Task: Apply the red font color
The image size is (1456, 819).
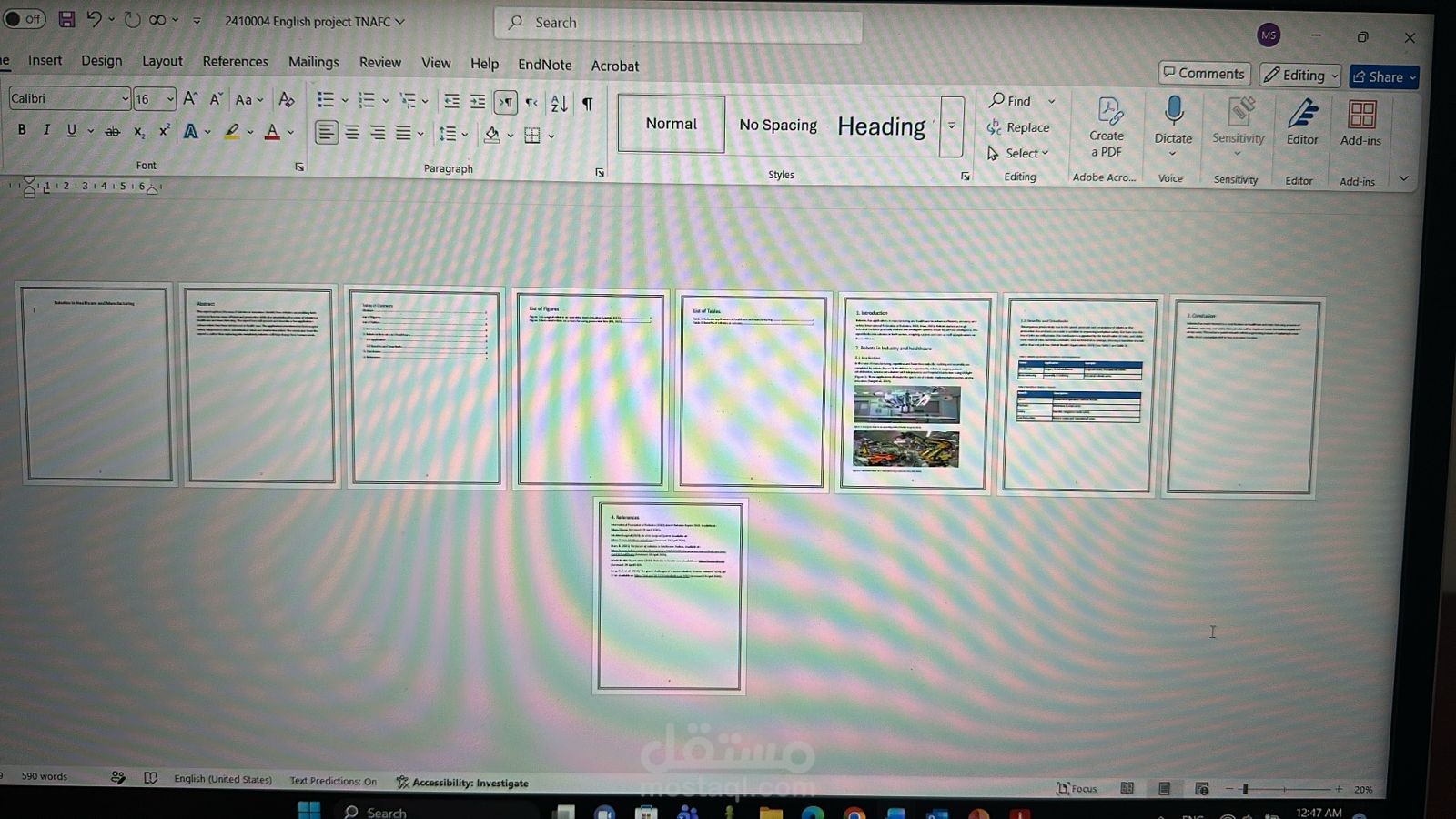Action: coord(272,133)
